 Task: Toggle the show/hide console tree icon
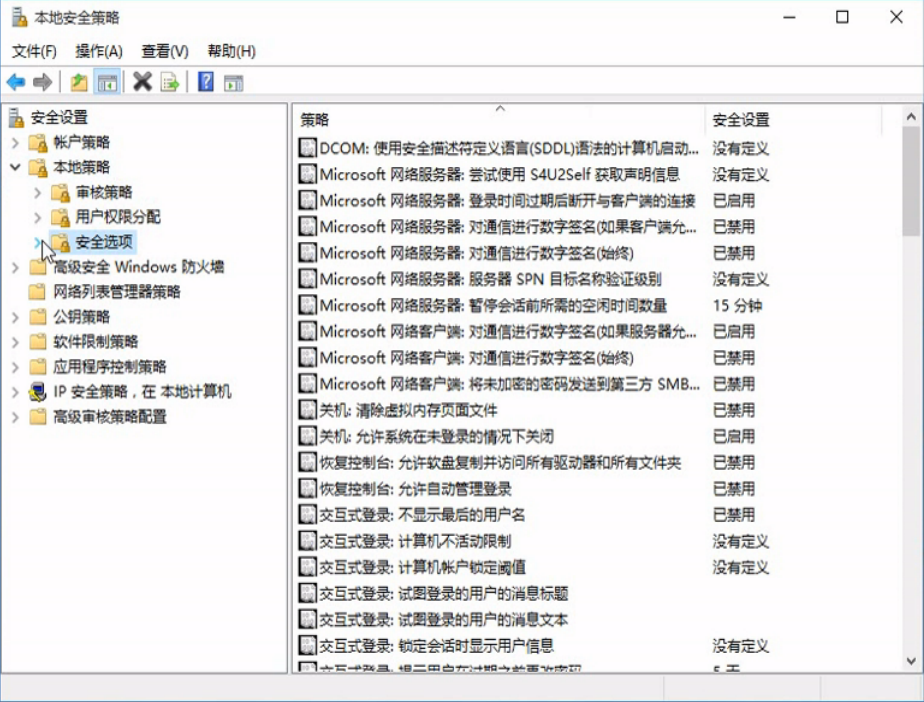click(107, 82)
